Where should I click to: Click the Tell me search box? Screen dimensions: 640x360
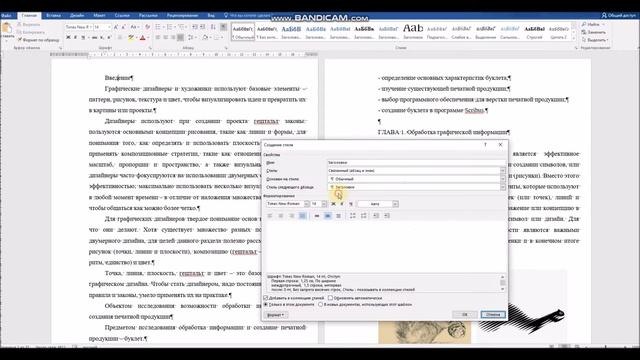(x=249, y=16)
